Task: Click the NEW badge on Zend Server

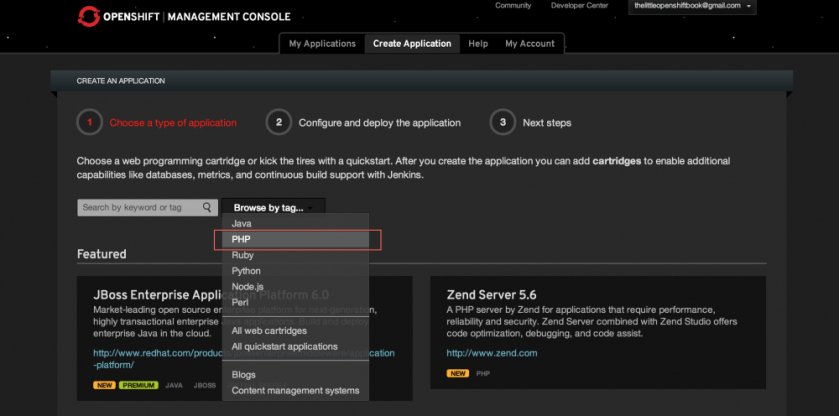Action: coord(458,374)
